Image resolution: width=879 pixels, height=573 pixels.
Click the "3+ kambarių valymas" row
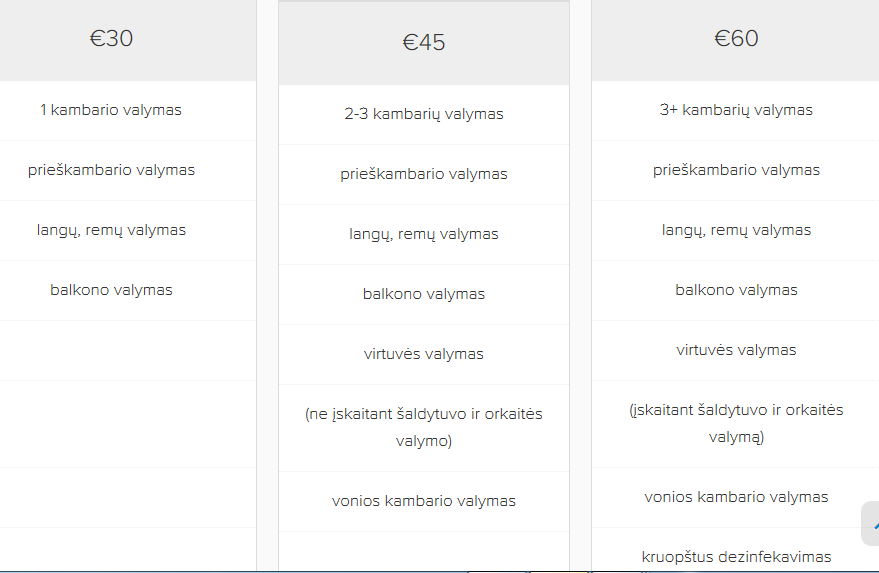(736, 110)
